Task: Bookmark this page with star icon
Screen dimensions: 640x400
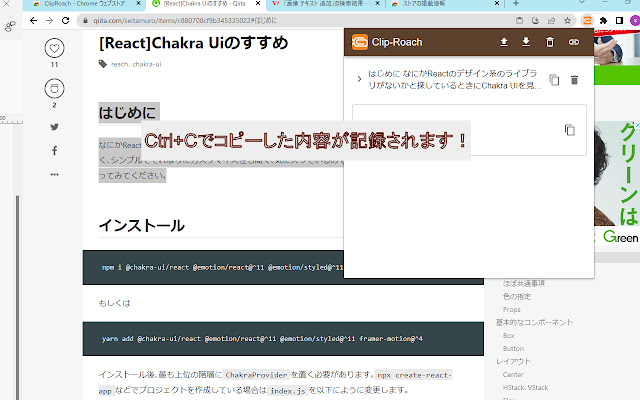Action: pyautogui.click(x=567, y=20)
